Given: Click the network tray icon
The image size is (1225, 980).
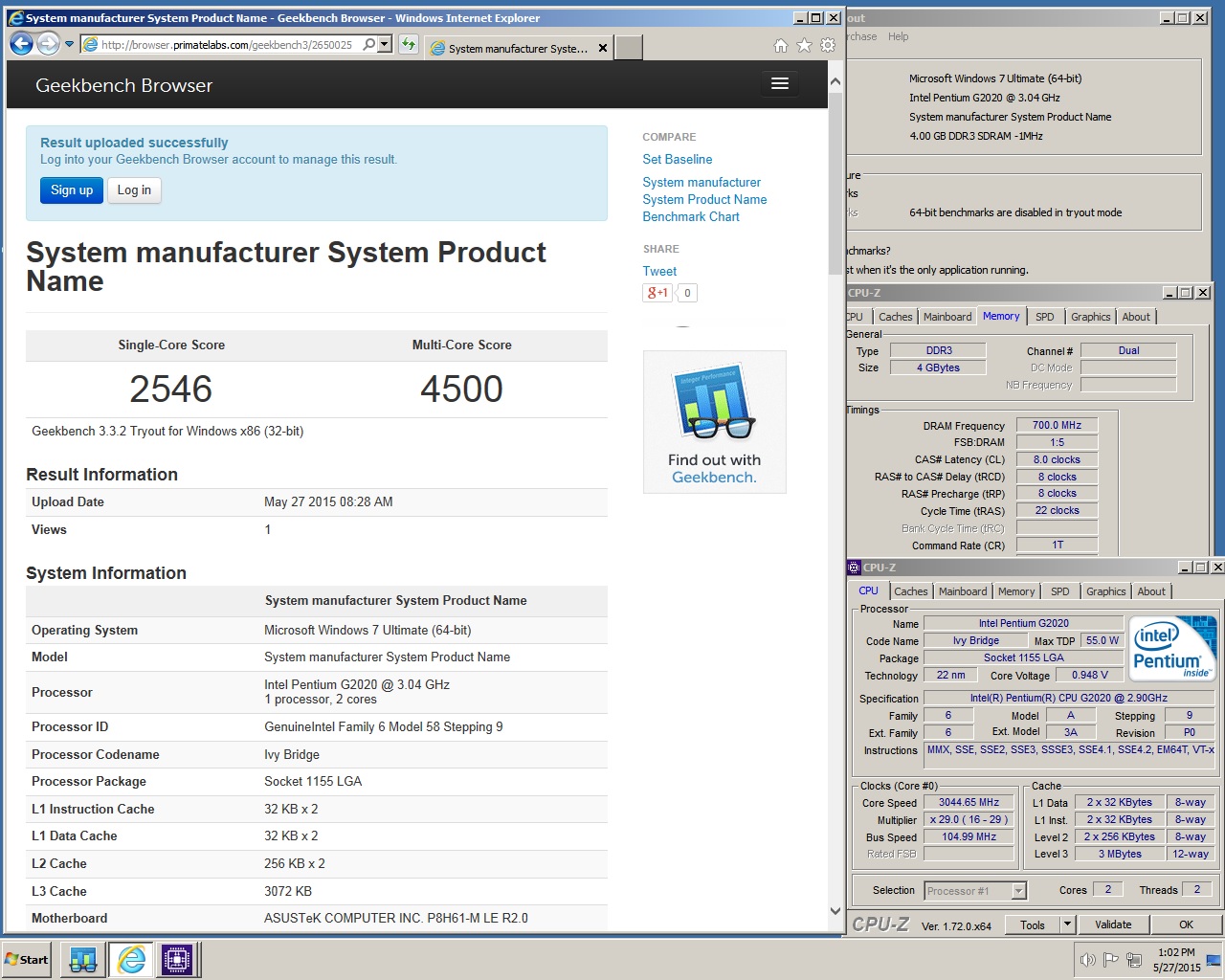Looking at the screenshot, I should point(1134,960).
